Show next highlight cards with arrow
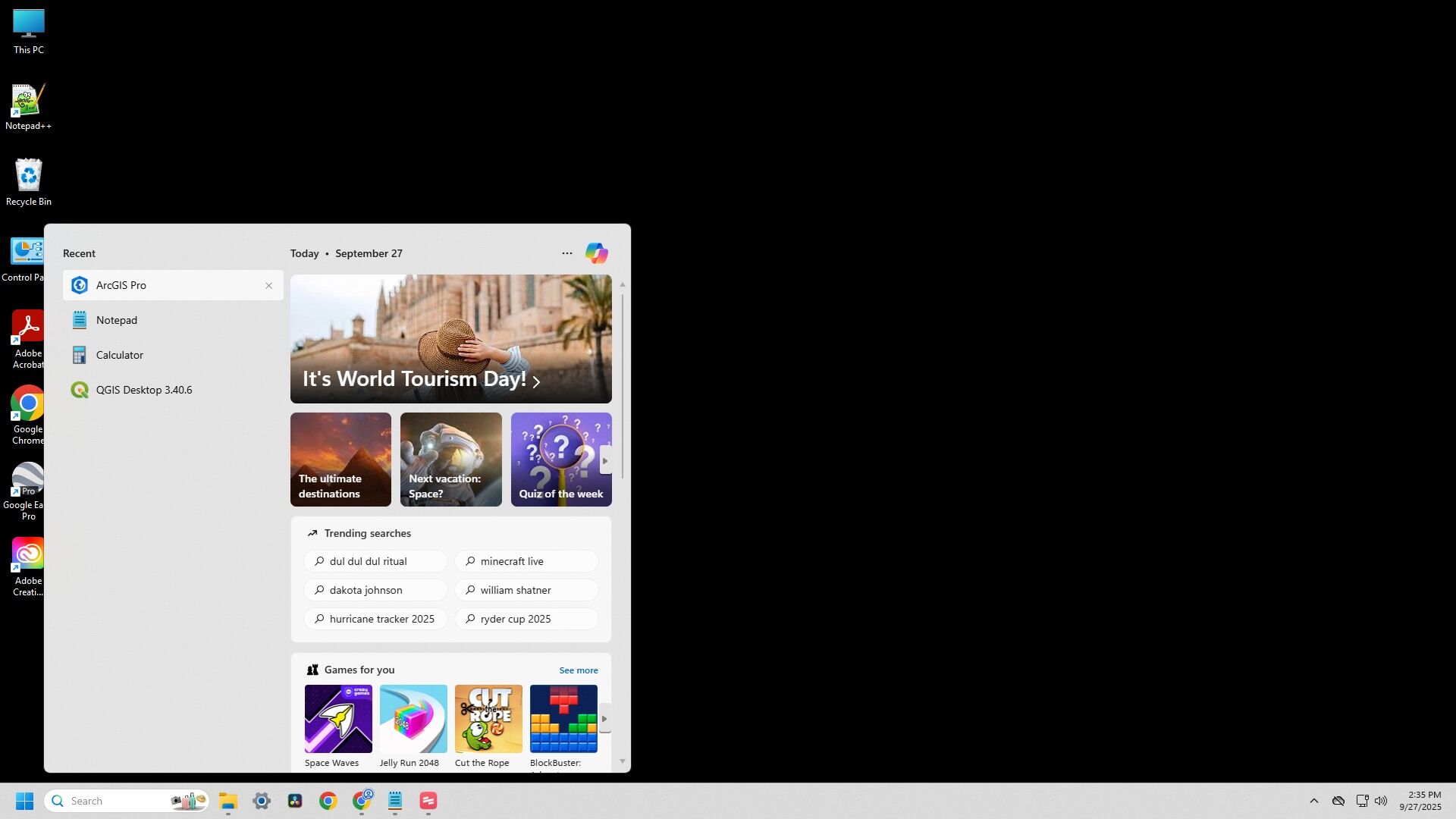Viewport: 1456px width, 819px height. [x=605, y=460]
